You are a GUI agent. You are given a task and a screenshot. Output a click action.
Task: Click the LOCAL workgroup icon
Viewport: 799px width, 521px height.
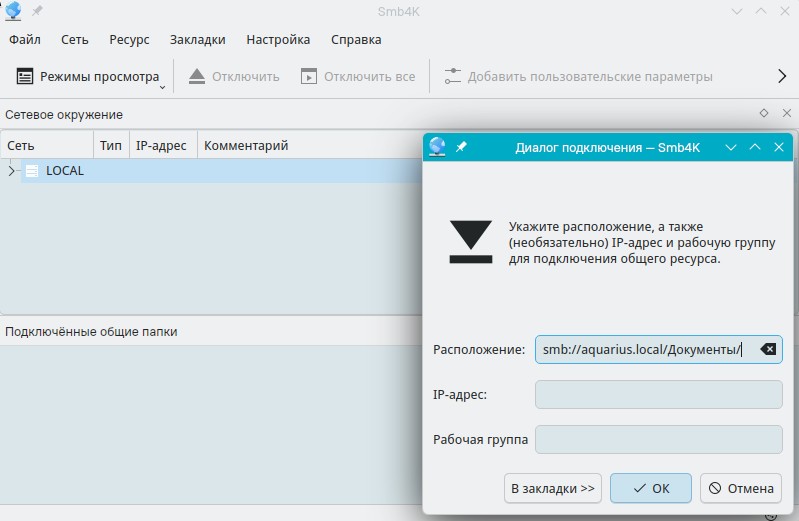[32, 171]
